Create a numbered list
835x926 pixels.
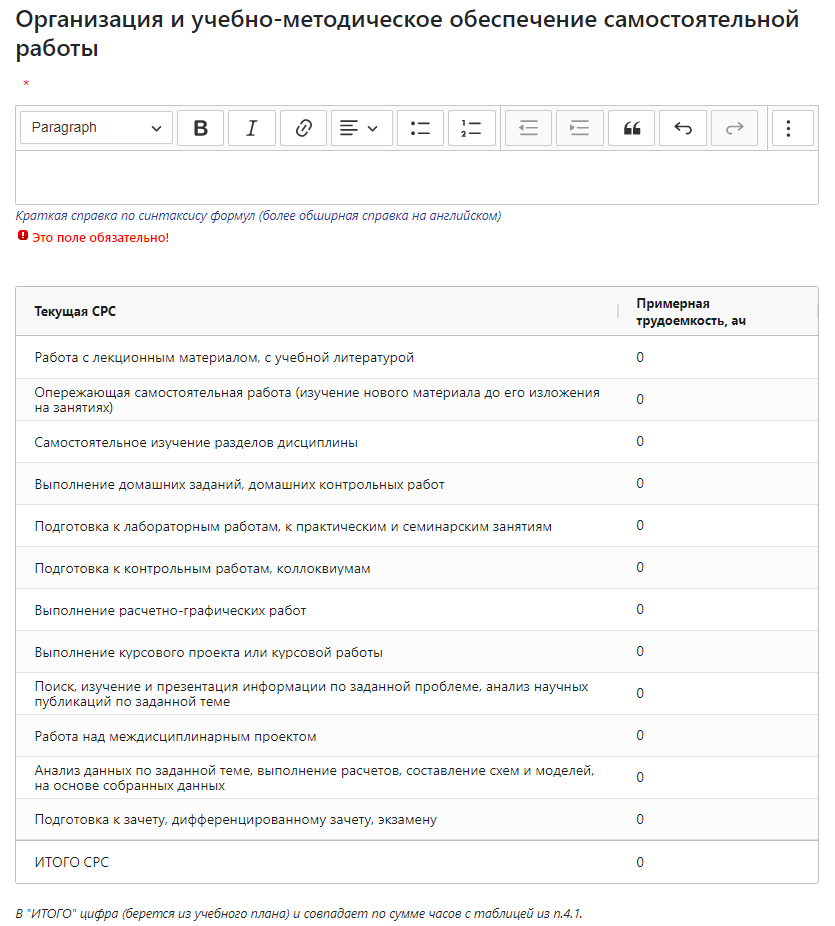pyautogui.click(x=471, y=128)
